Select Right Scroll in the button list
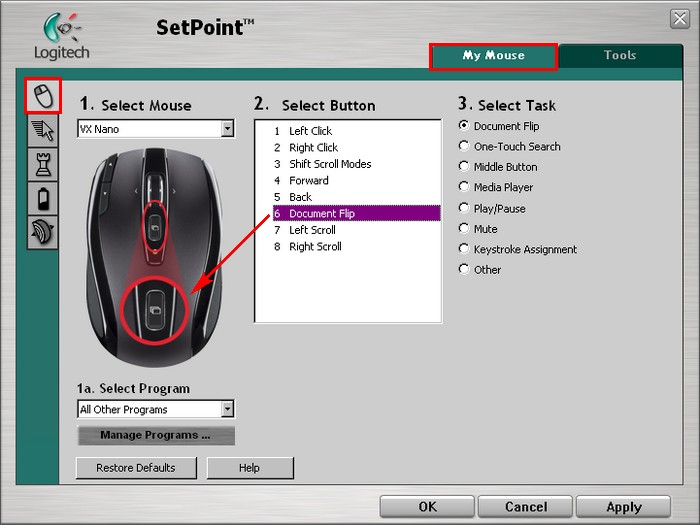 pos(356,246)
